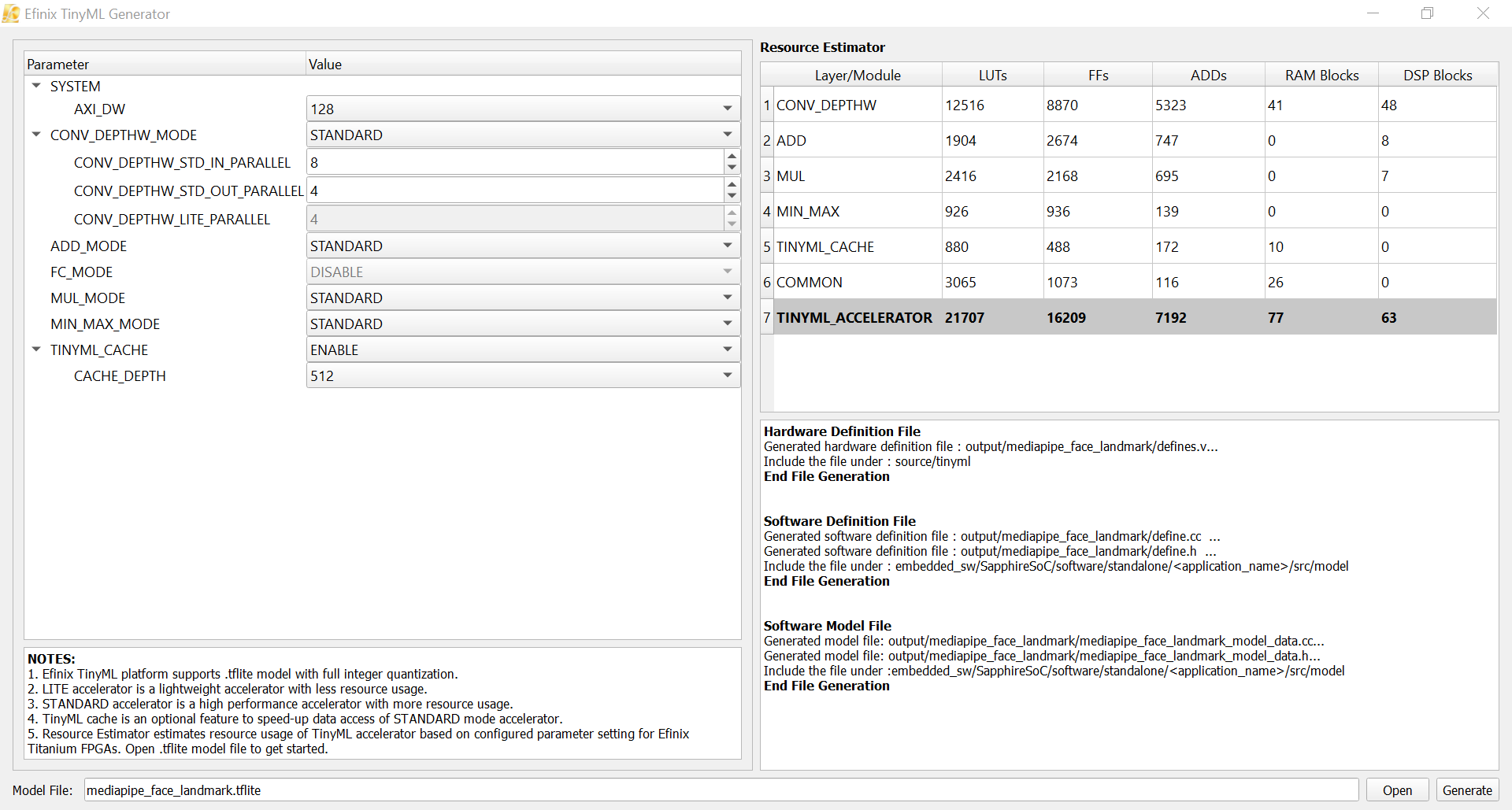The width and height of the screenshot is (1512, 810).
Task: Click the Efinix TinyML Generator app icon
Action: pyautogui.click(x=11, y=13)
